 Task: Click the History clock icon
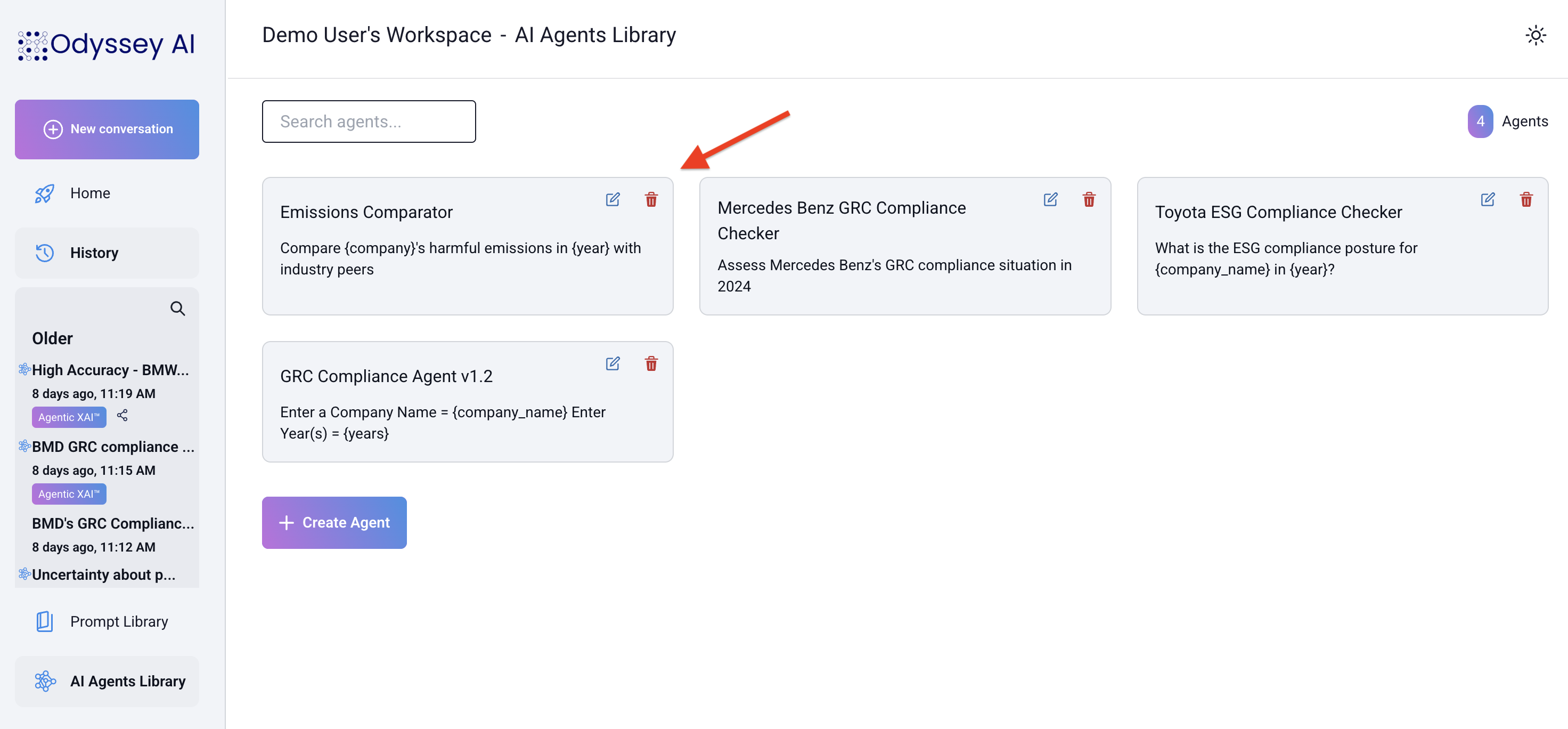[x=44, y=253]
